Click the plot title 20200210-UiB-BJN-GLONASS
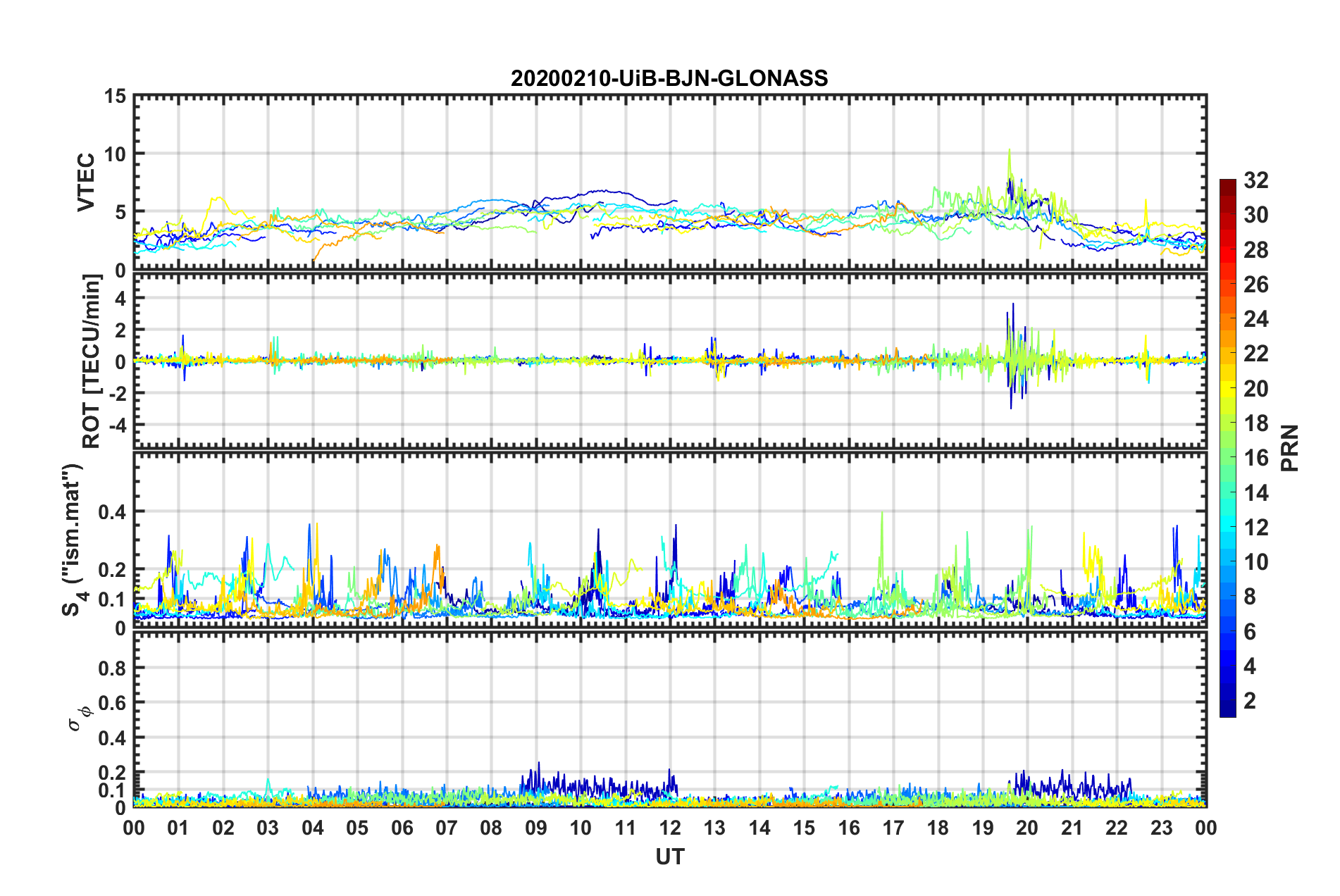The image size is (1340, 896). point(669,78)
